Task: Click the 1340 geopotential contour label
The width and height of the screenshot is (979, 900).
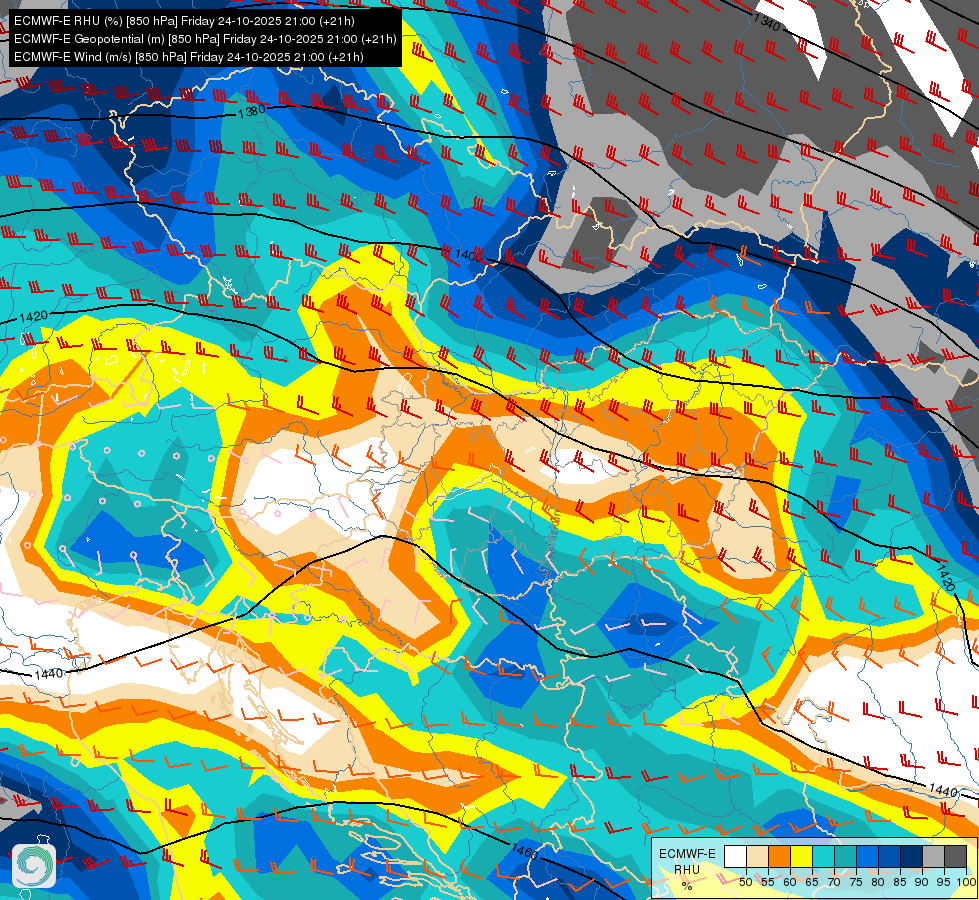Action: tap(767, 22)
